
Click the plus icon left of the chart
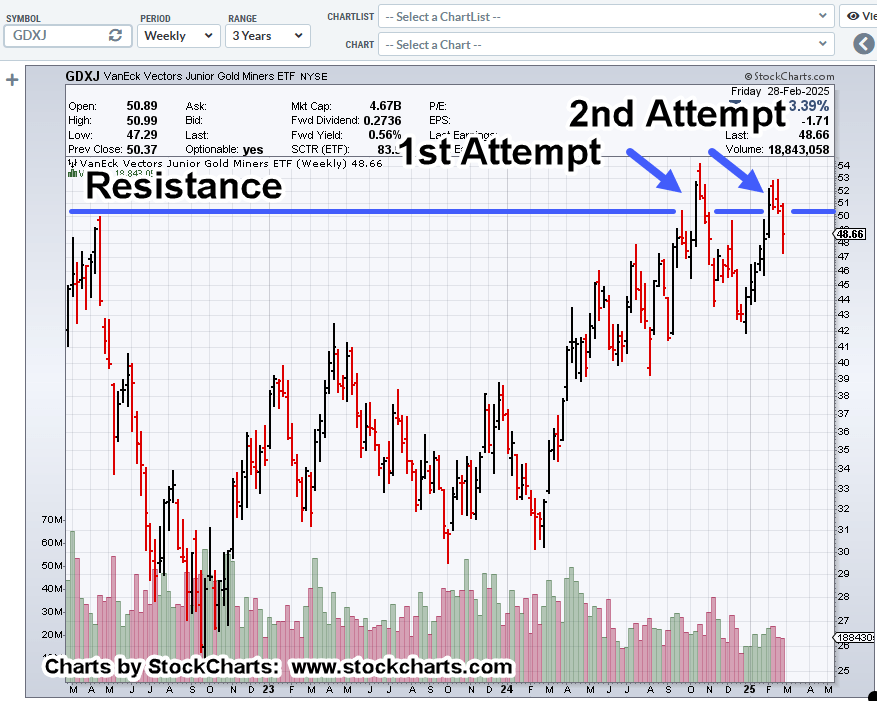(x=12, y=80)
